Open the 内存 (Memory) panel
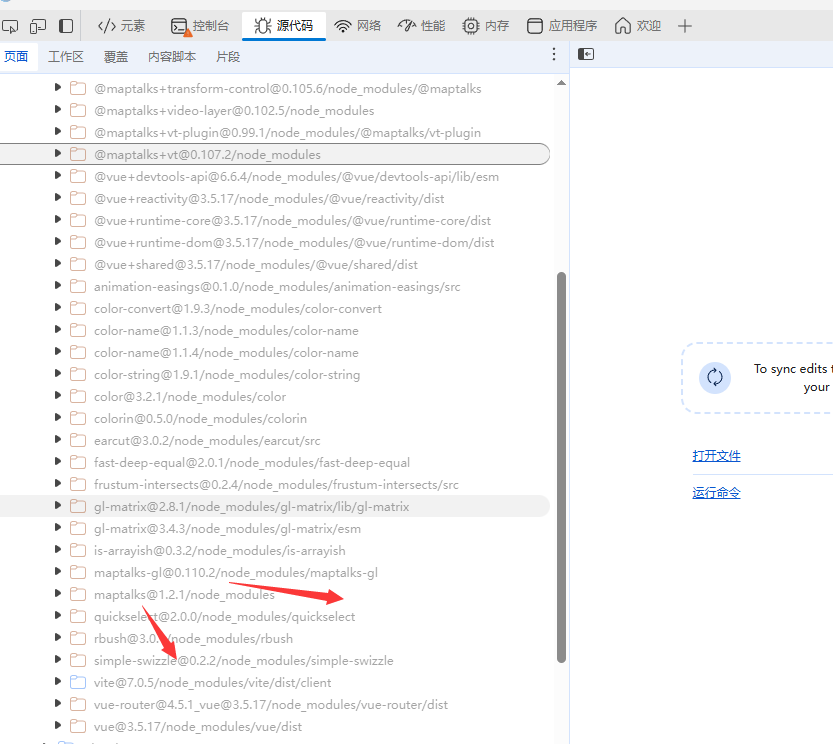Image resolution: width=833 pixels, height=744 pixels. pos(486,26)
